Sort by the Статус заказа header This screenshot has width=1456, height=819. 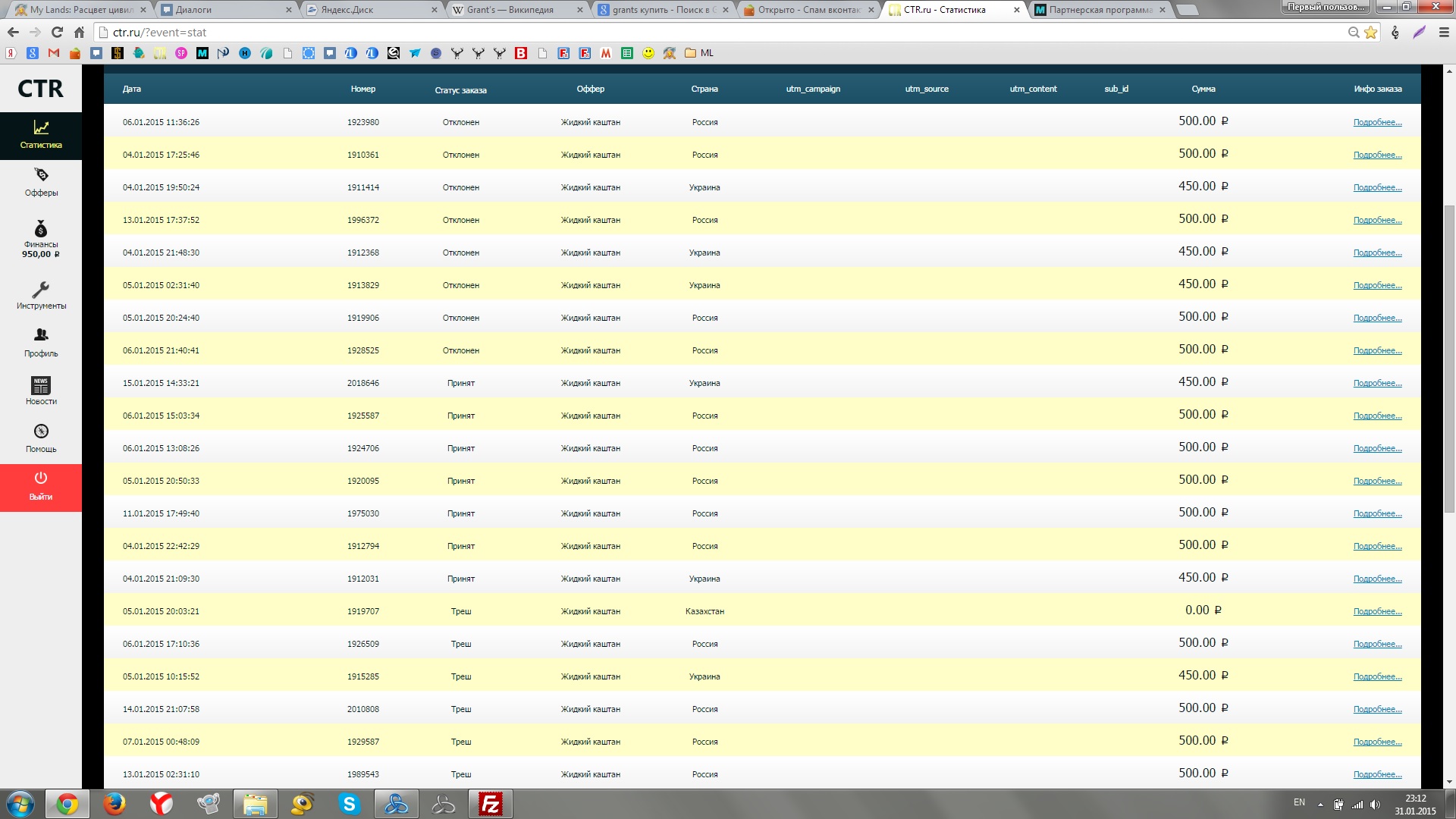pyautogui.click(x=460, y=90)
